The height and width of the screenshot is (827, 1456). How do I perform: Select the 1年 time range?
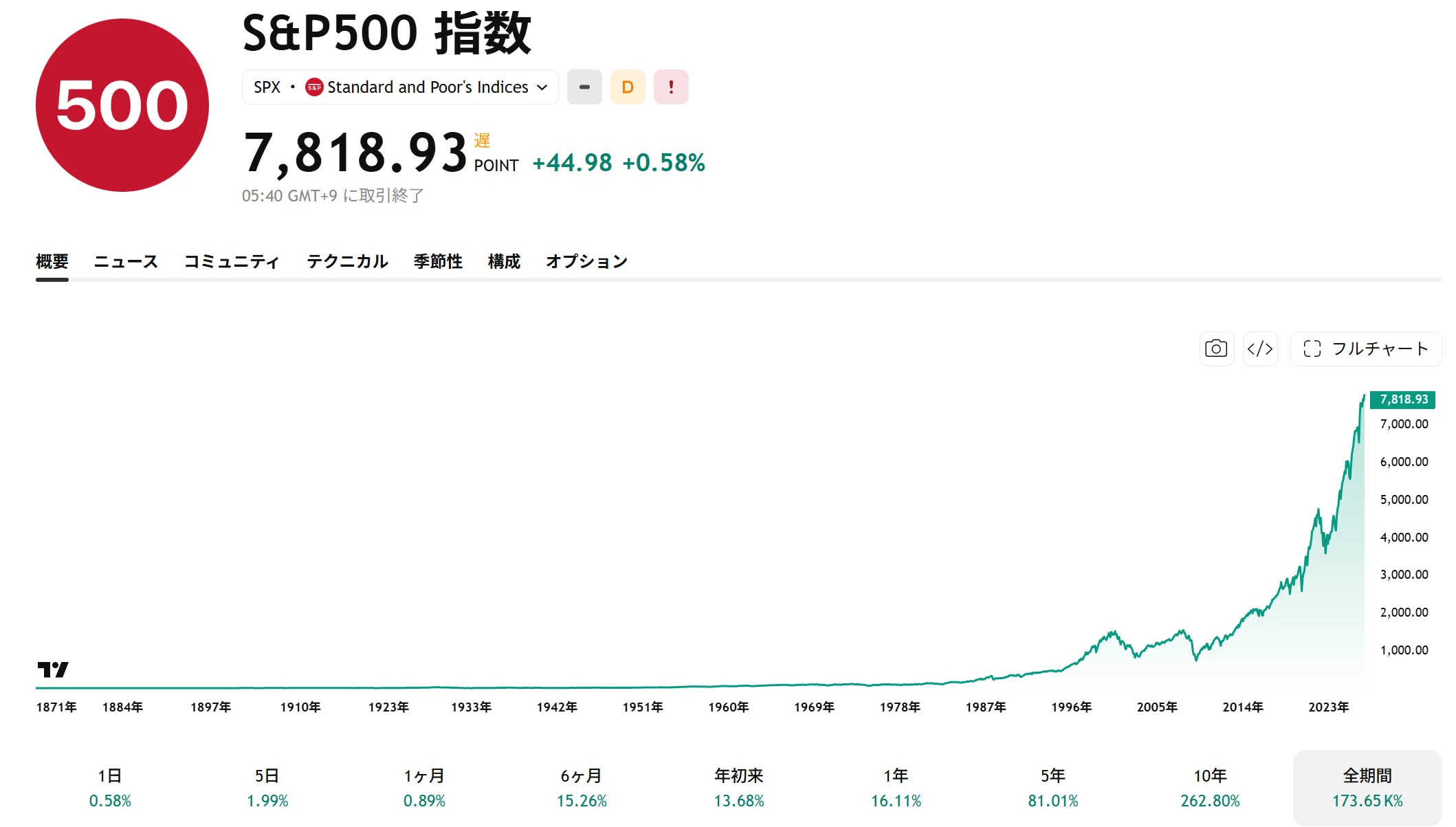(x=896, y=788)
